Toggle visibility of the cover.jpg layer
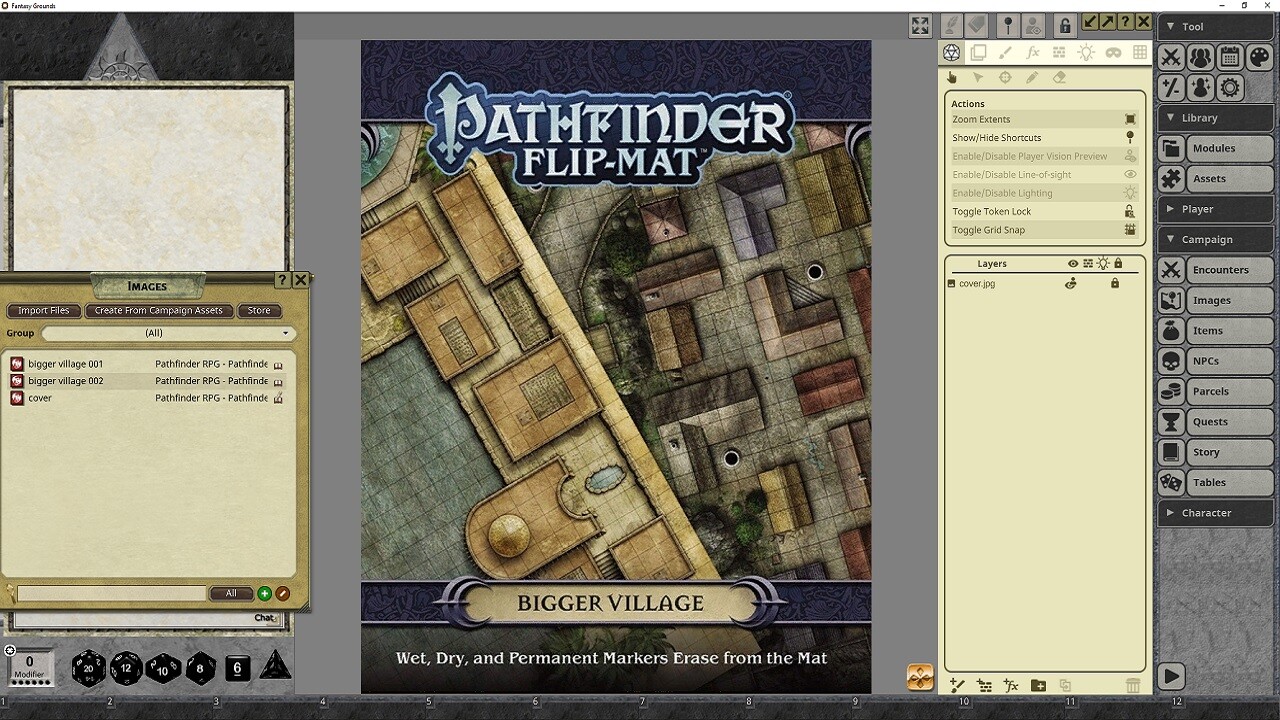 point(1071,283)
